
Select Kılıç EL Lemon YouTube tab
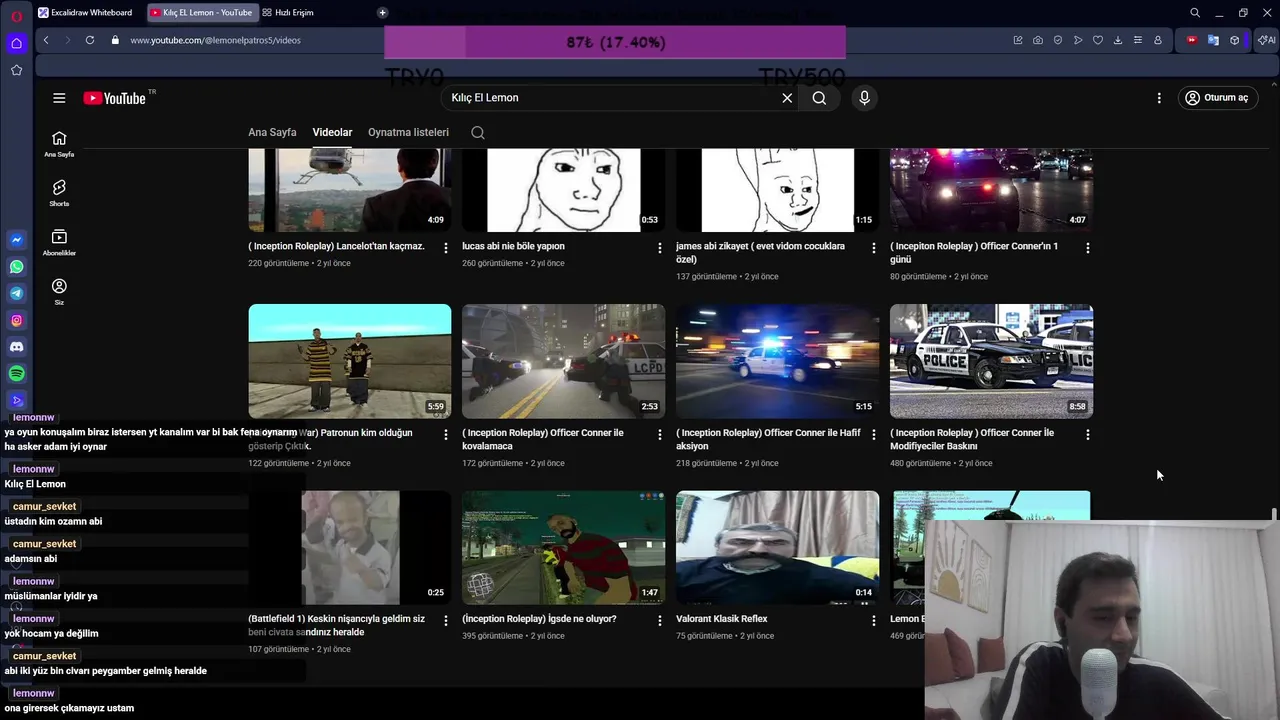point(201,13)
